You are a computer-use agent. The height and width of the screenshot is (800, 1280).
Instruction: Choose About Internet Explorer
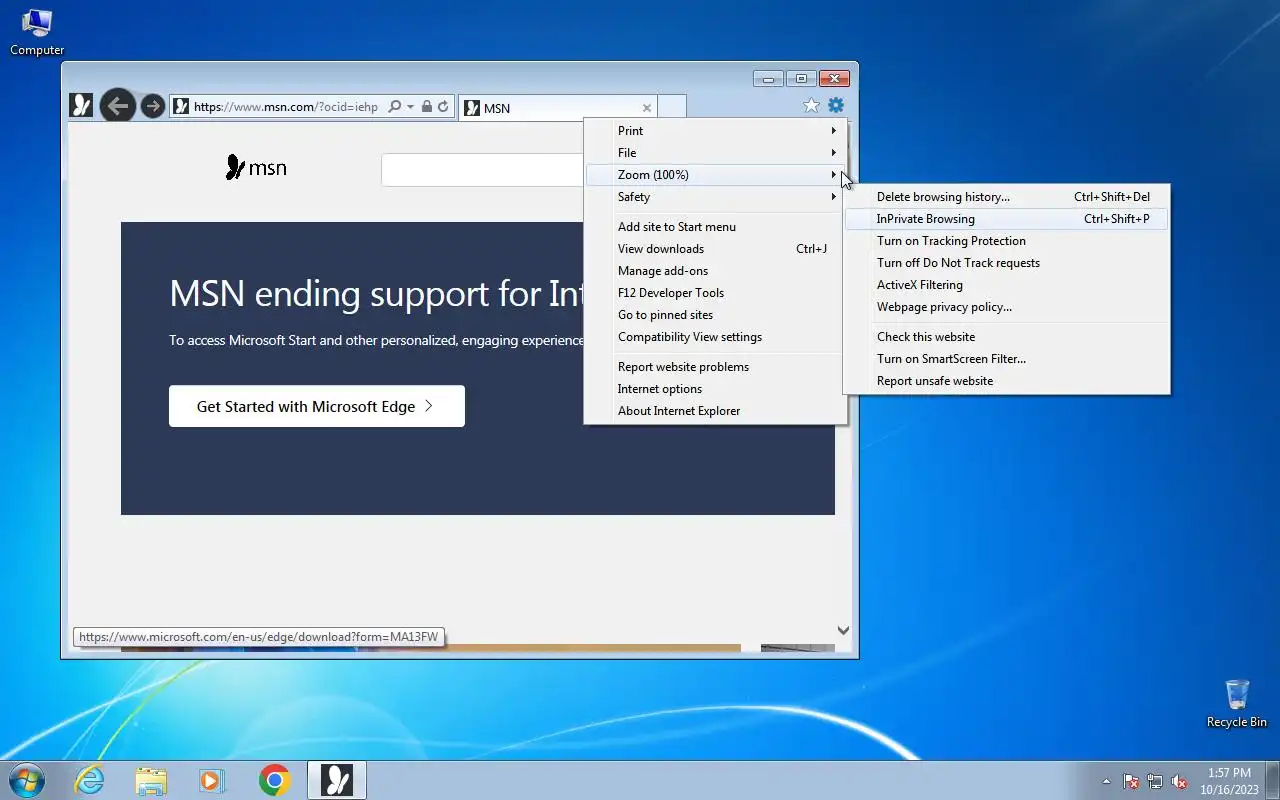716,411
